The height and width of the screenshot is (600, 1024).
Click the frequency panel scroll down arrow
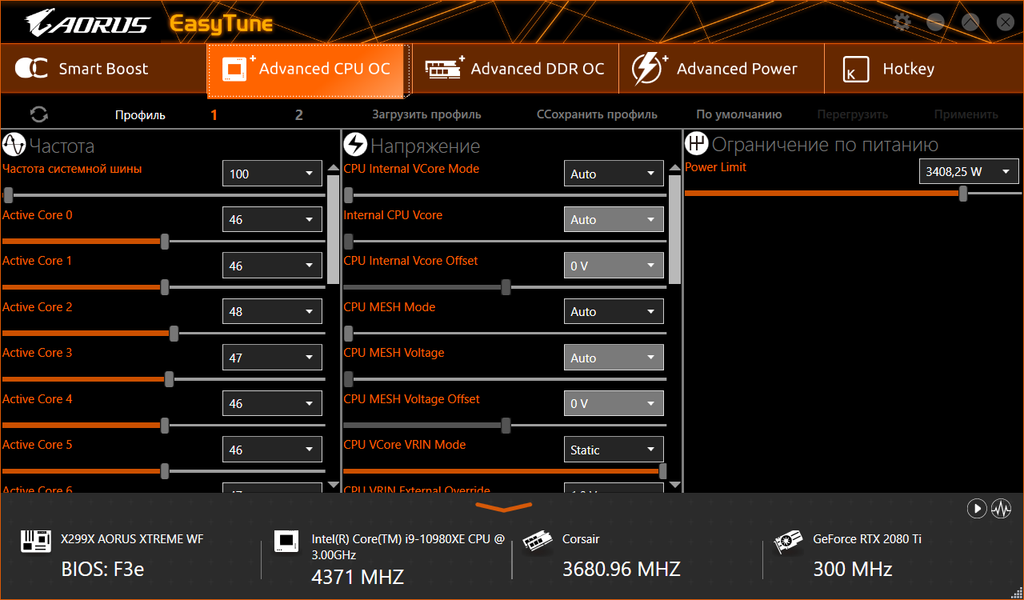pyautogui.click(x=333, y=485)
